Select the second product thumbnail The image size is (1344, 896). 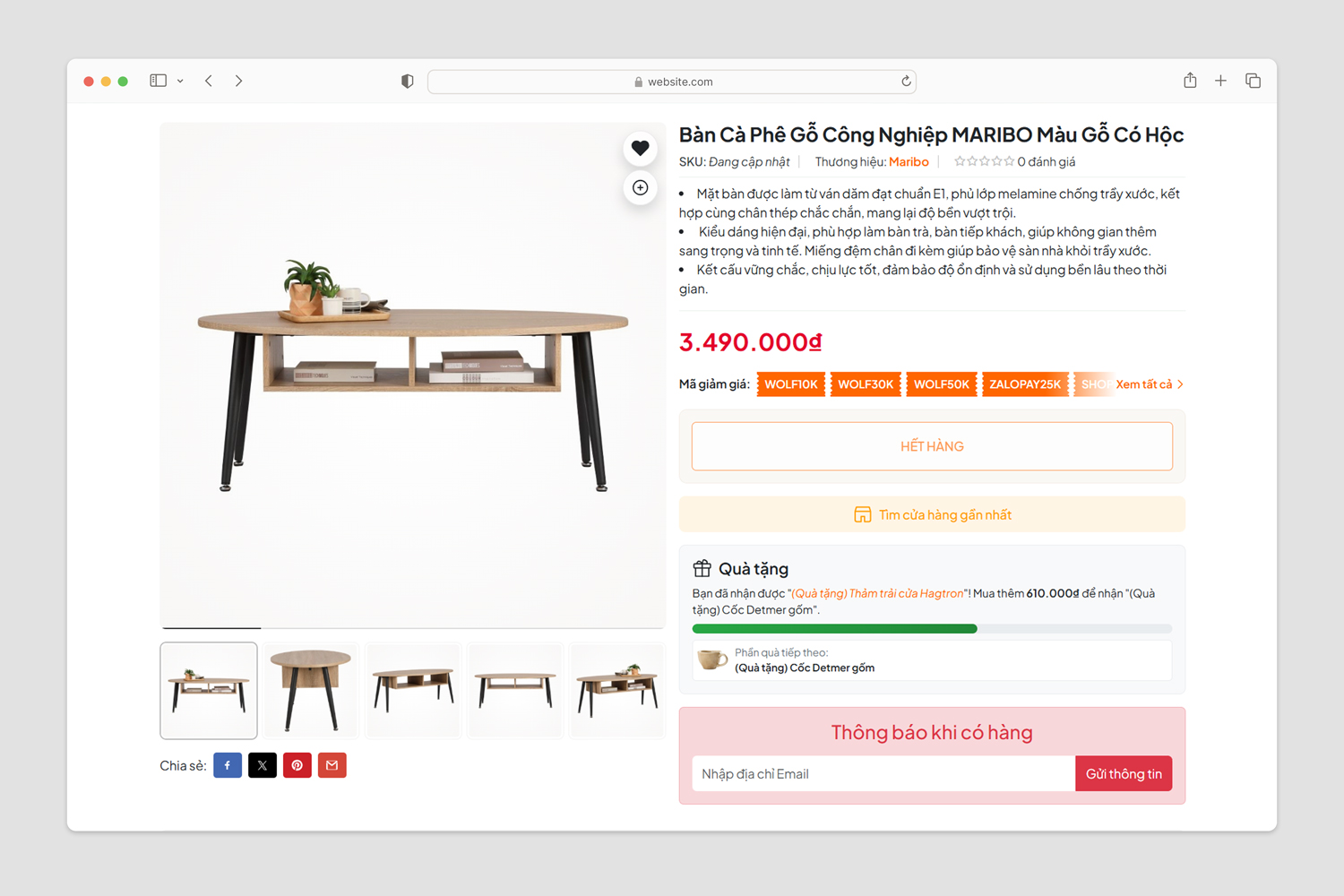[310, 690]
